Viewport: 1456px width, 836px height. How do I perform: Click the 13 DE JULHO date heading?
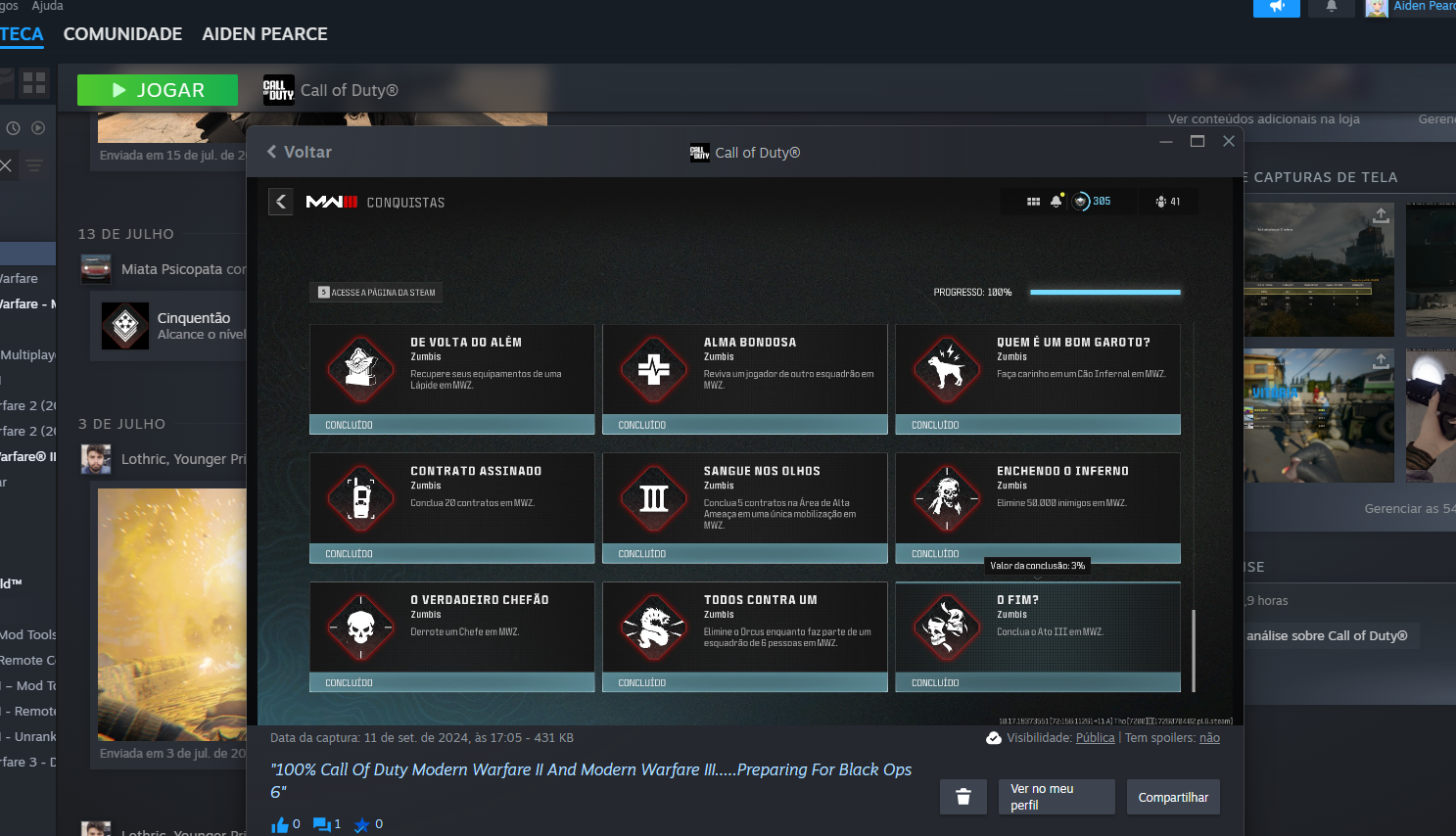click(x=126, y=234)
